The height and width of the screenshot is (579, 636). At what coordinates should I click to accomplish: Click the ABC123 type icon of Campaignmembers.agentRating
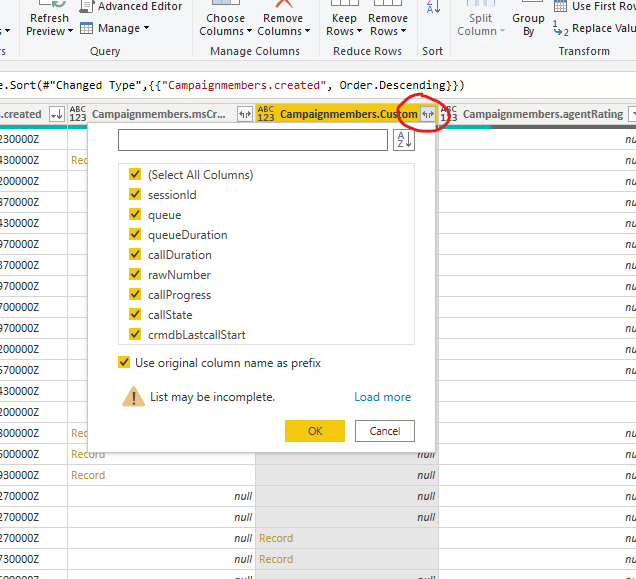(x=449, y=115)
